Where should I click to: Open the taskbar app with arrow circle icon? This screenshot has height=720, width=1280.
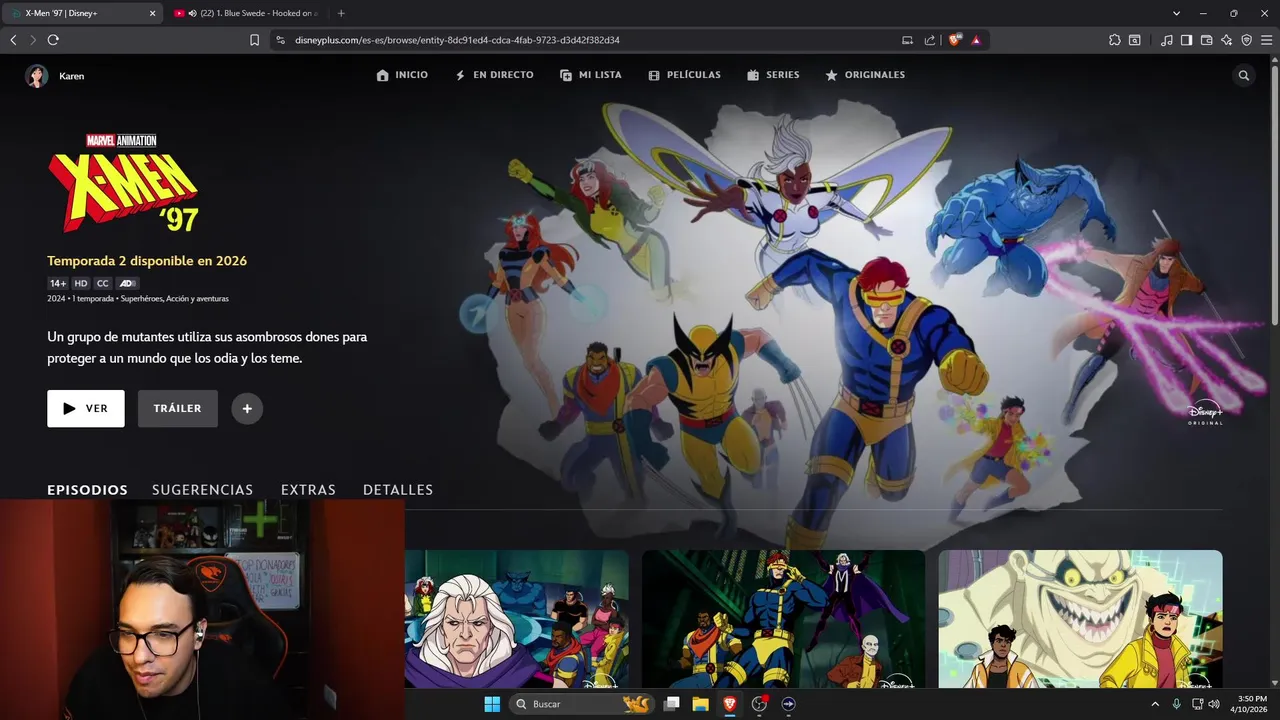(788, 704)
